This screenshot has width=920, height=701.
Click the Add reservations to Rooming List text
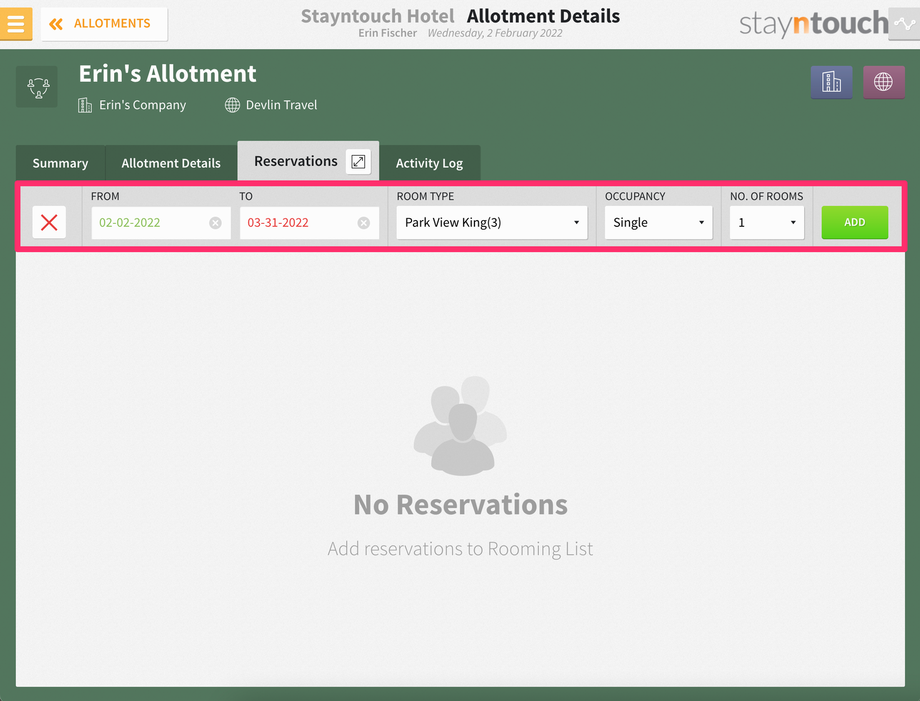[461, 549]
